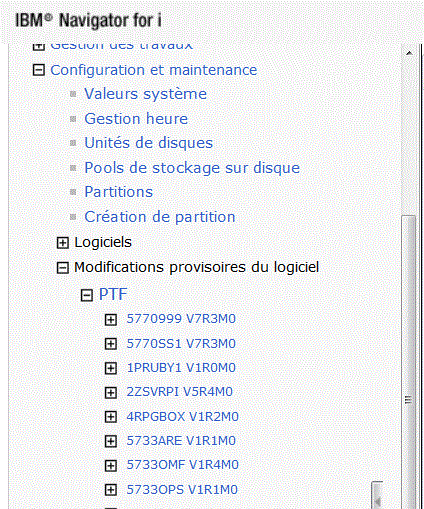This screenshot has width=424, height=509.
Task: Select Modifications provisoires du logiciel label
Action: click(x=197, y=267)
